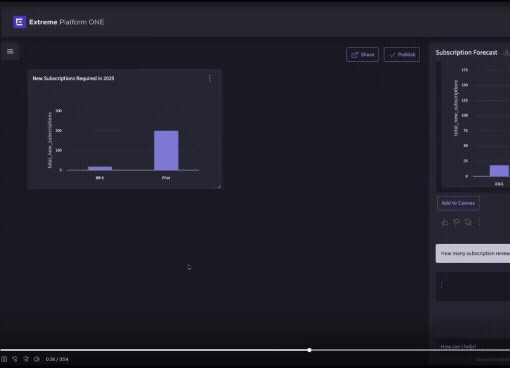Image resolution: width=510 pixels, height=368 pixels.
Task: Click the Extreme Platform ONE logo icon
Action: pos(19,22)
